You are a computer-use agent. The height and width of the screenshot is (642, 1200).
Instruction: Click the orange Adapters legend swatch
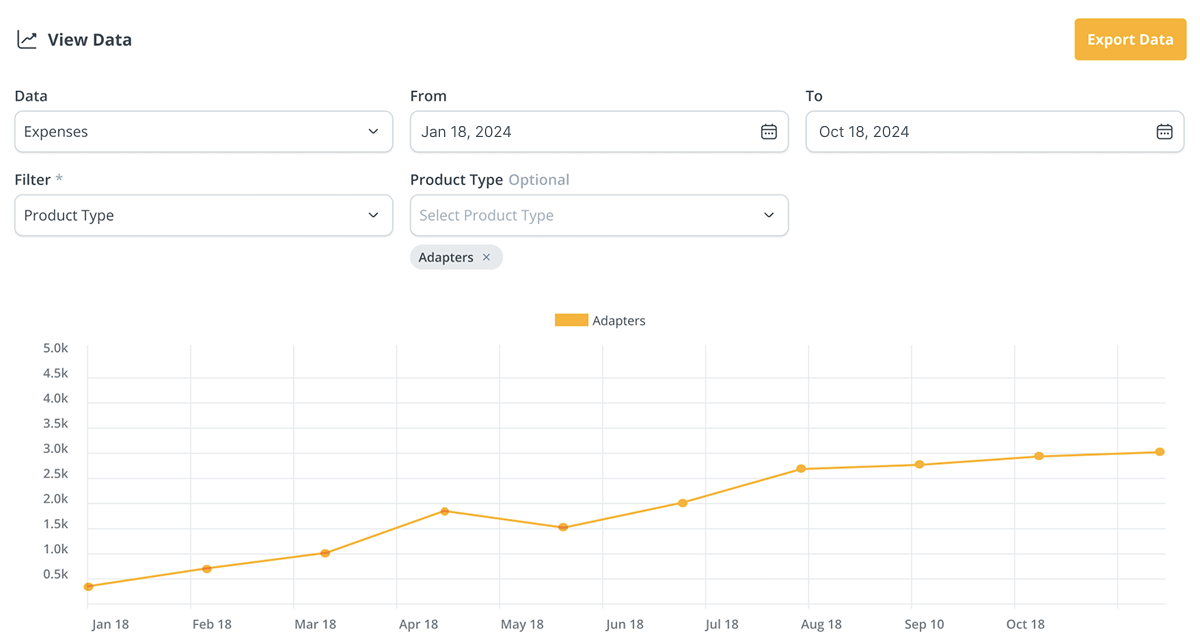tap(571, 321)
